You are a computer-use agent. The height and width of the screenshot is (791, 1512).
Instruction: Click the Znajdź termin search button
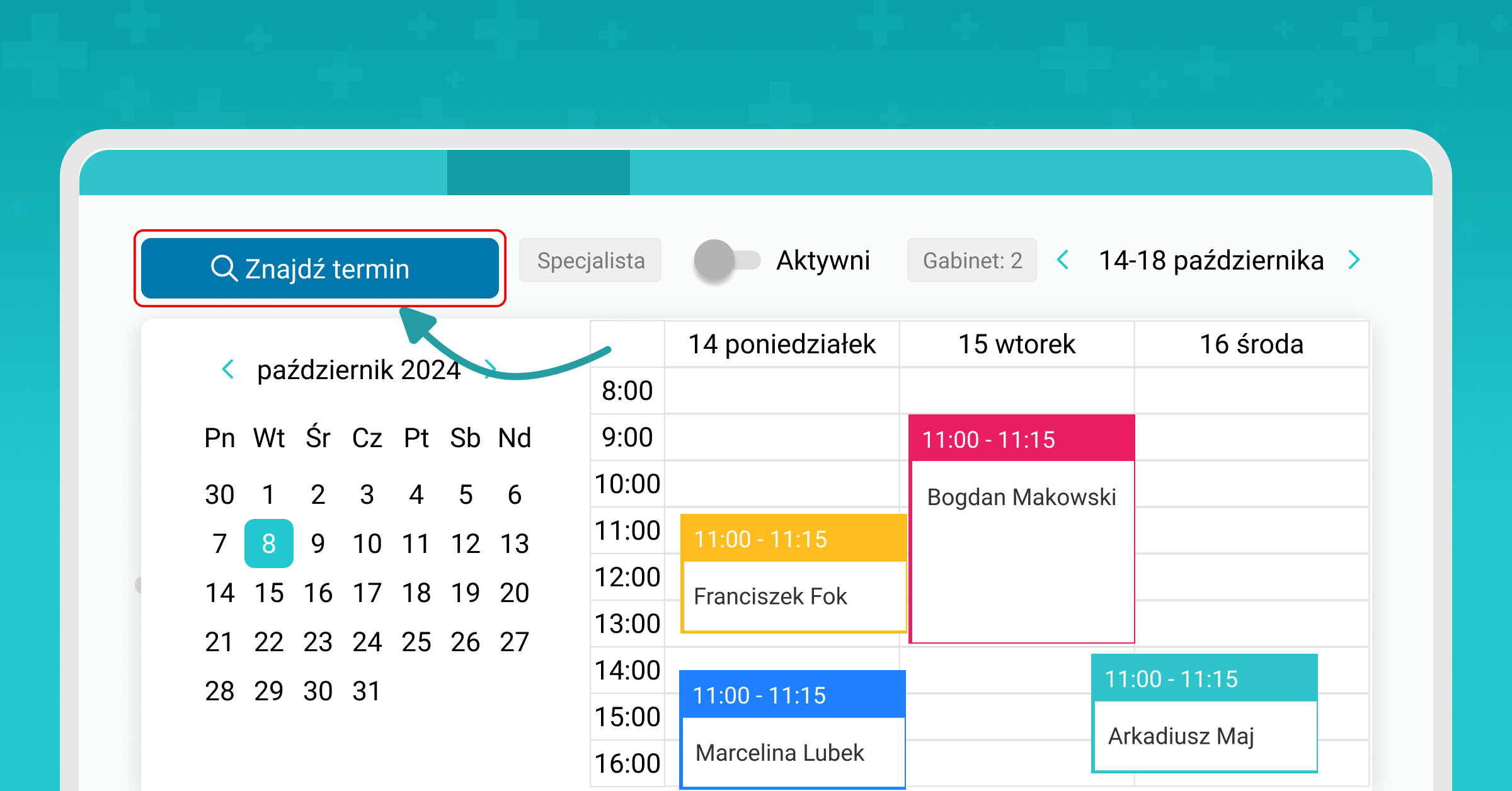[x=320, y=268]
